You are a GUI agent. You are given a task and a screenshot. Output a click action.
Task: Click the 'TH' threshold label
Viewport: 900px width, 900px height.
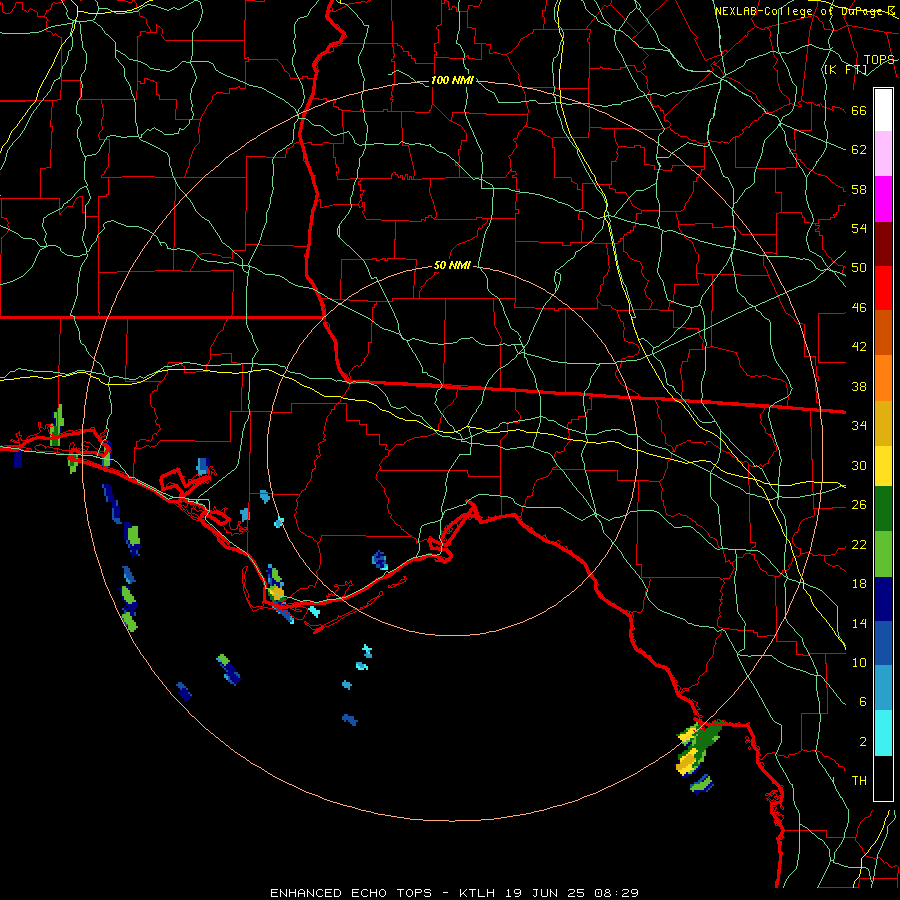(x=859, y=781)
